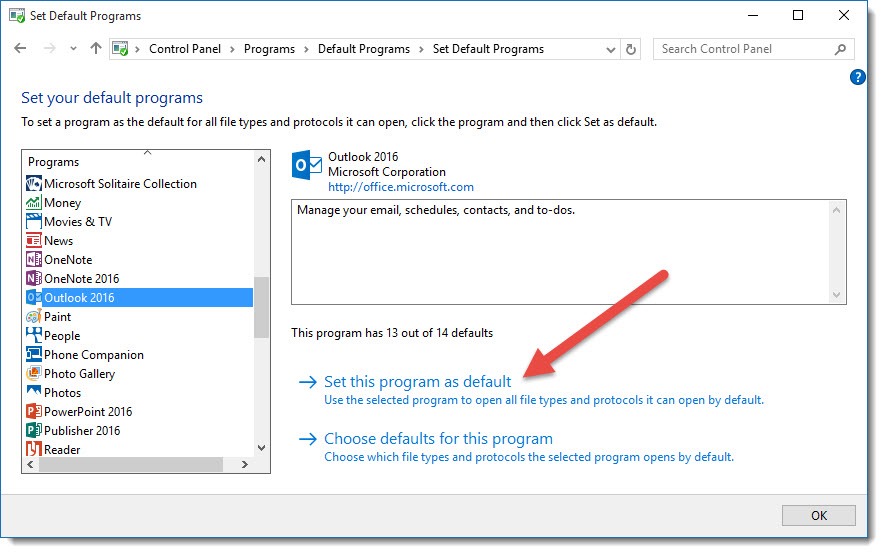Click the Reader app icon
This screenshot has height=553, width=883.
tap(34, 449)
